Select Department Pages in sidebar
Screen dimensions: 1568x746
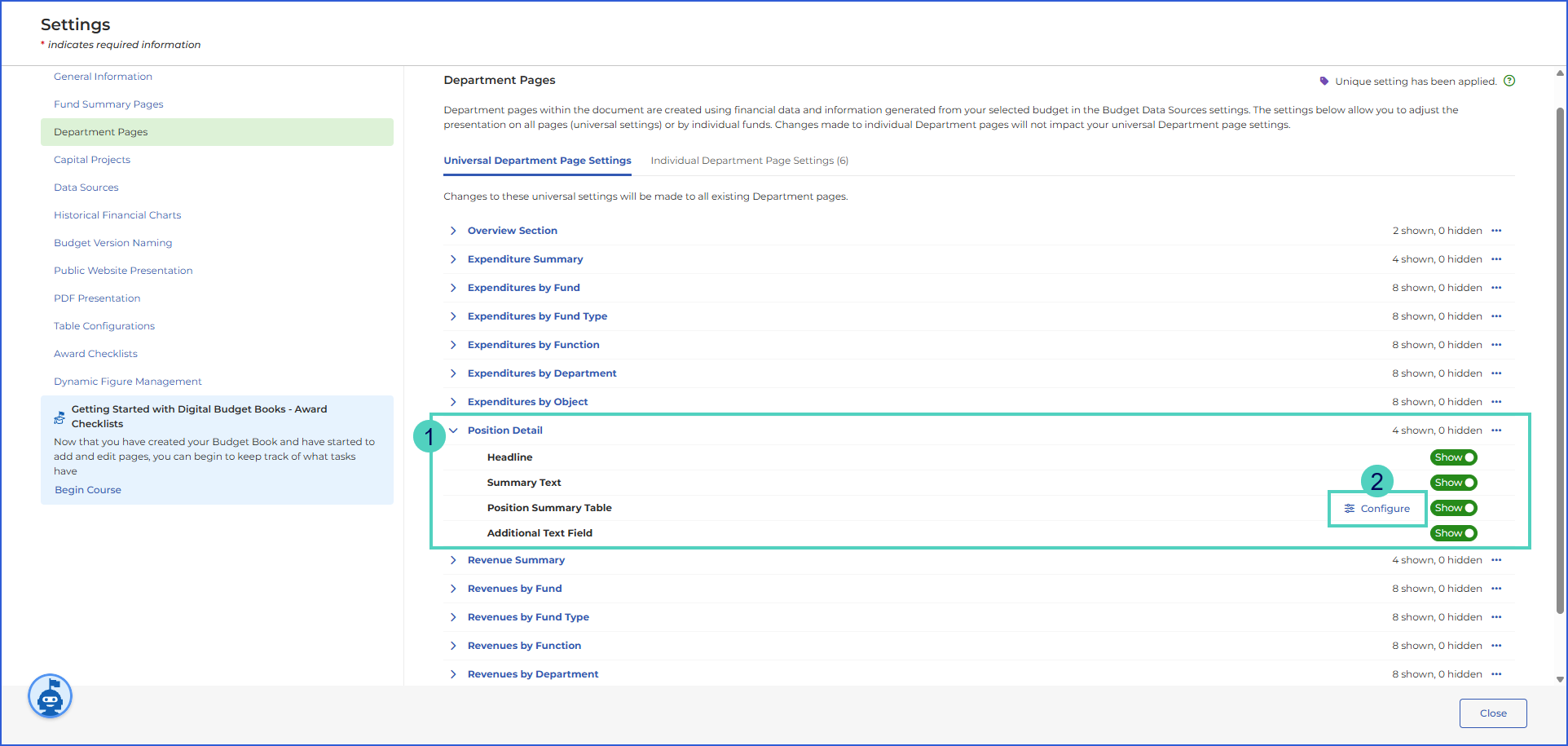pos(217,132)
